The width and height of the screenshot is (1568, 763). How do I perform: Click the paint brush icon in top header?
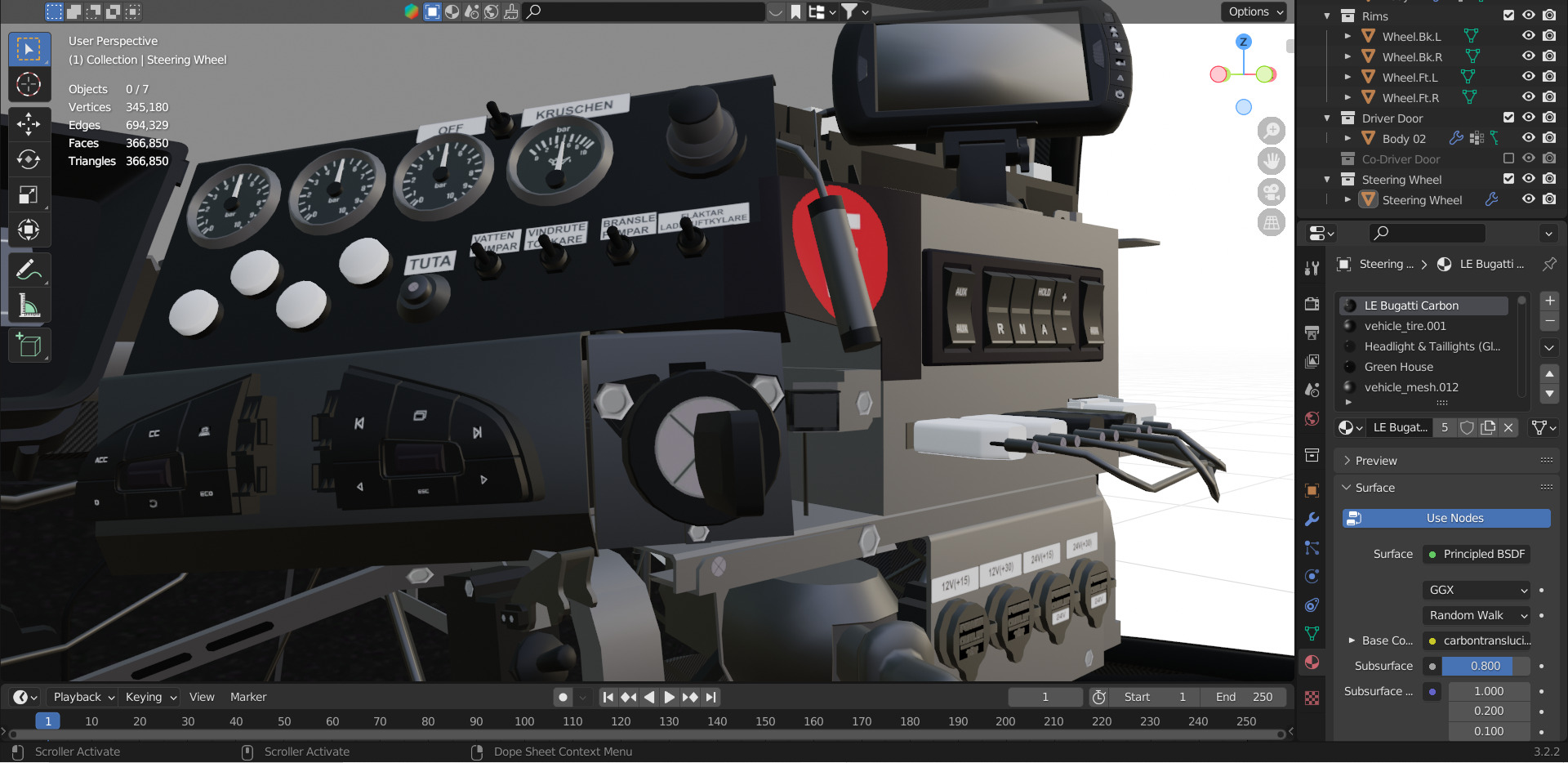pos(511,11)
